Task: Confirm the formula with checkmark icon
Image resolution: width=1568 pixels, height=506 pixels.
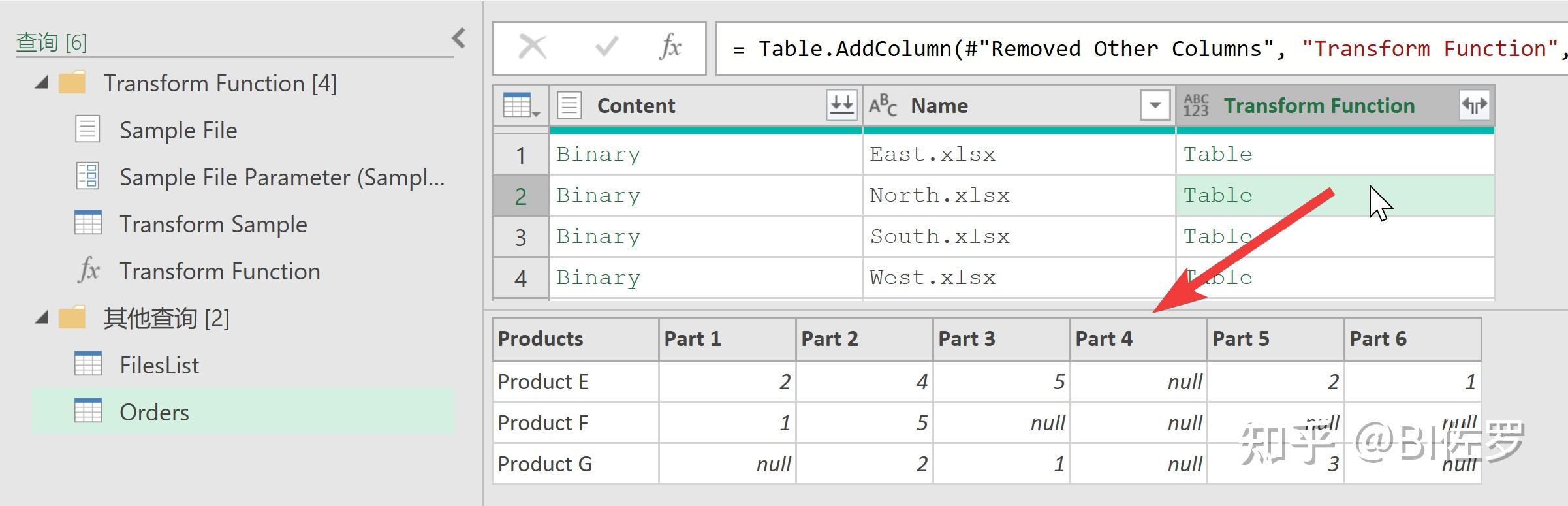Action: tap(606, 48)
